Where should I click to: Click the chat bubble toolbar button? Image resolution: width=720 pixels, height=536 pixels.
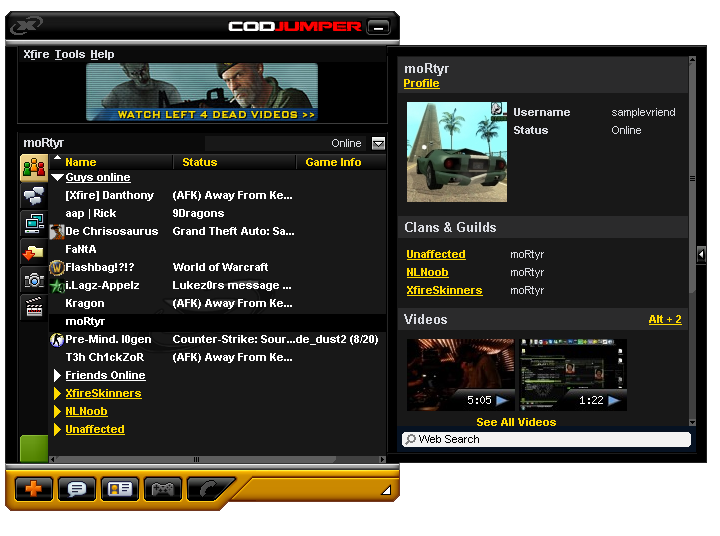click(77, 489)
